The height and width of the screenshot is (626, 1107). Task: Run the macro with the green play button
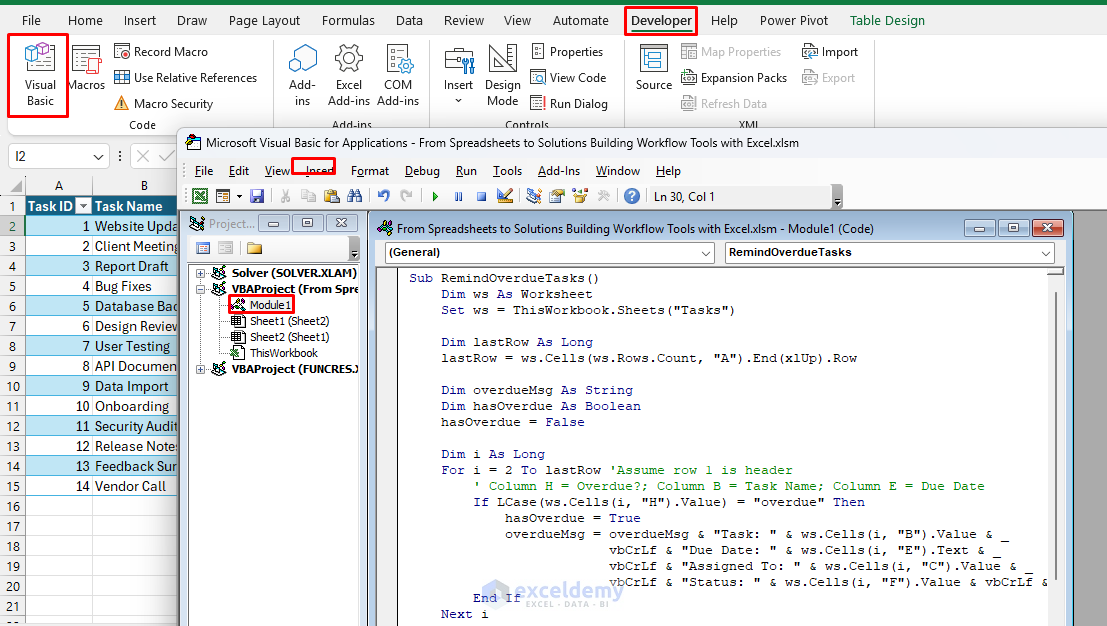tap(436, 196)
